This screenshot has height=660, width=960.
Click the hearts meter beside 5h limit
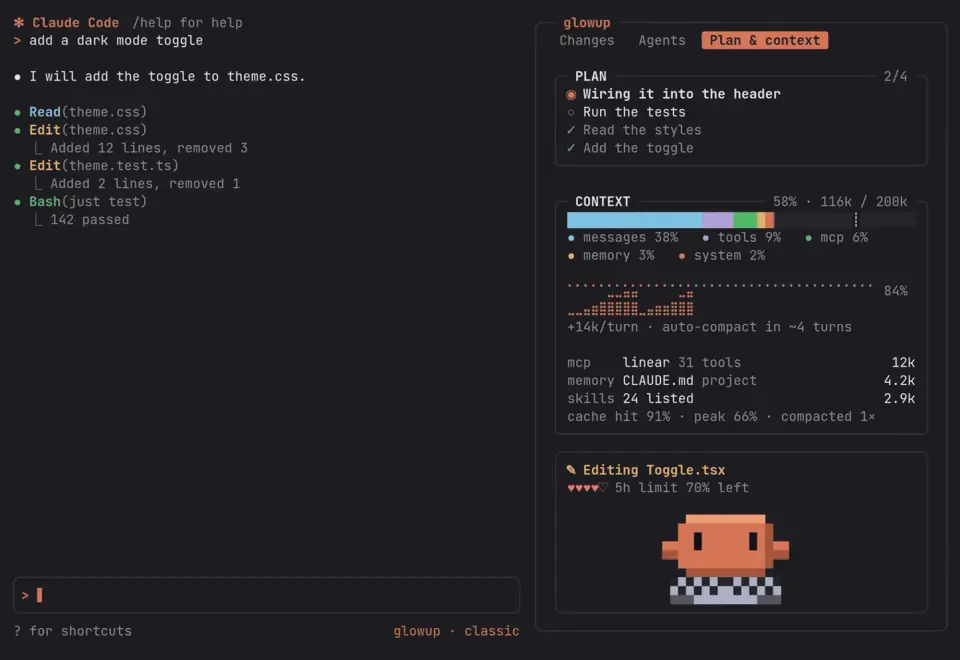587,488
